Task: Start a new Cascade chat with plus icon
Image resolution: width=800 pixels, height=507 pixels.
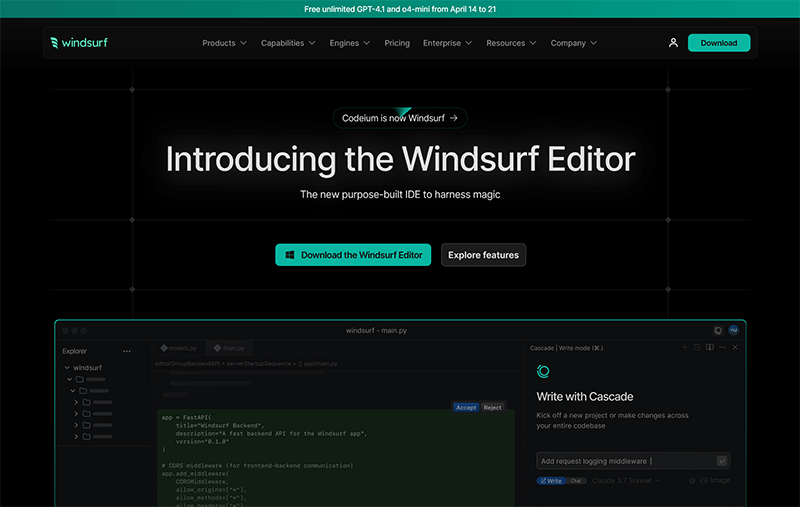Action: pyautogui.click(x=684, y=347)
